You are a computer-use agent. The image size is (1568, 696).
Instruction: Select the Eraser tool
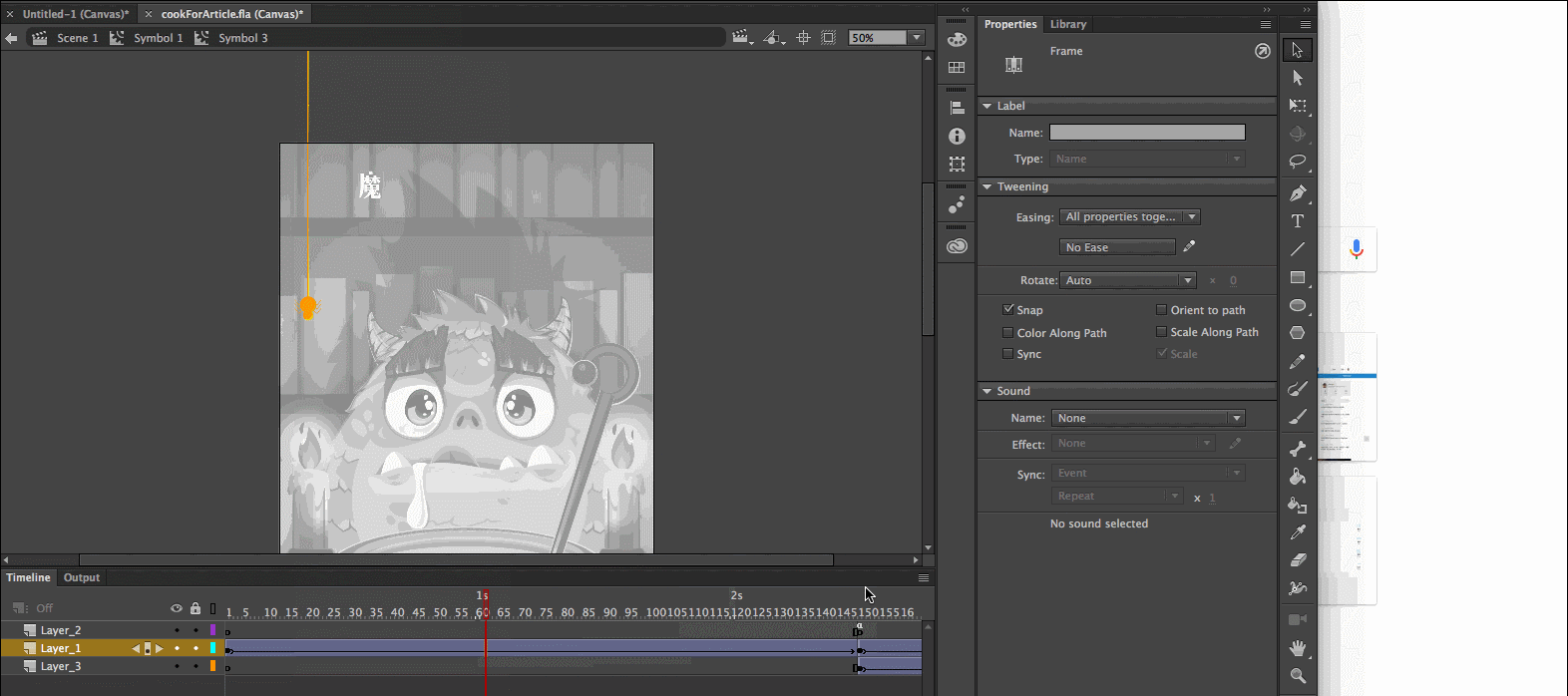tap(1297, 560)
